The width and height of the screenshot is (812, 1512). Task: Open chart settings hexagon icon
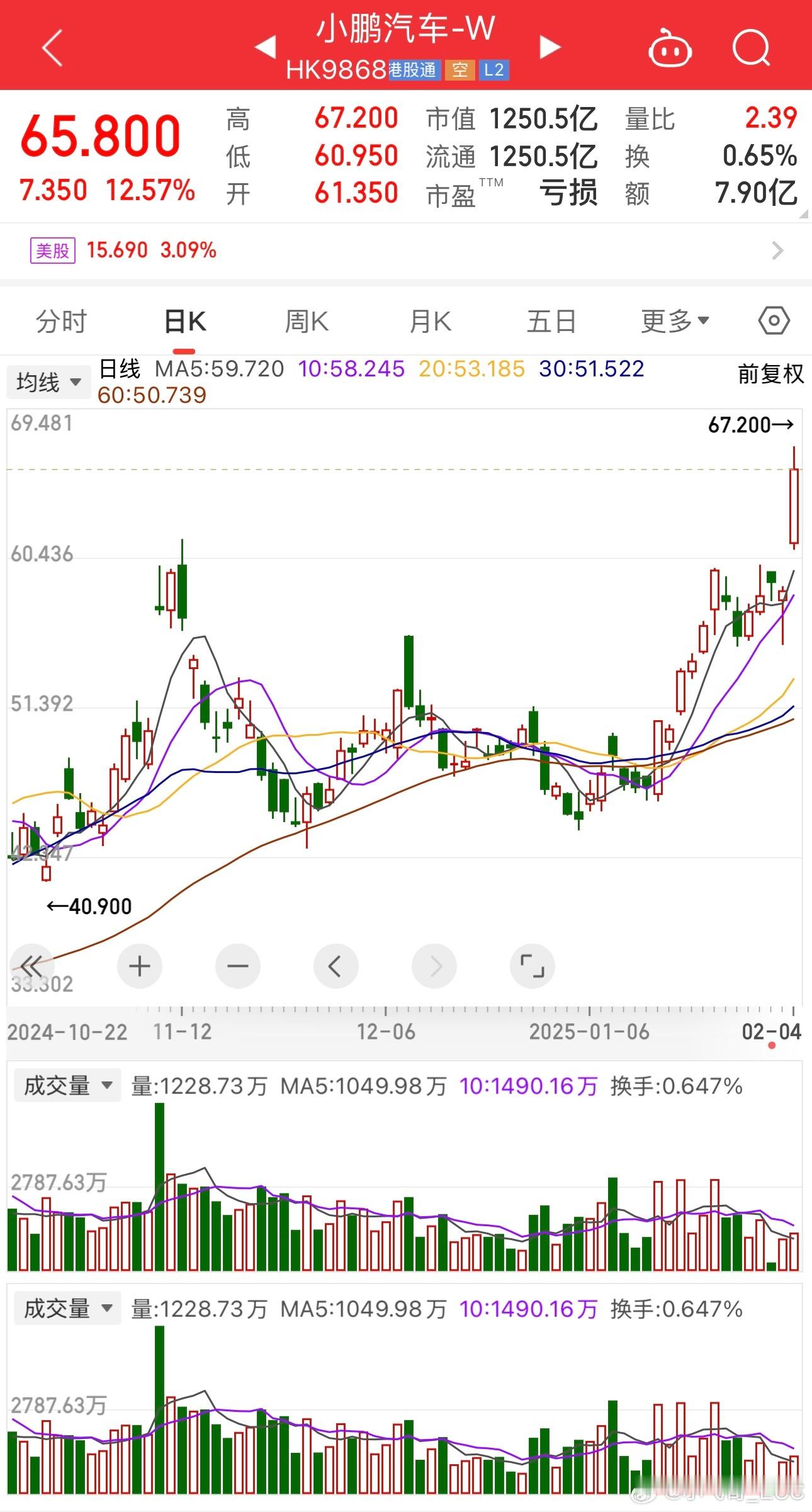(774, 321)
